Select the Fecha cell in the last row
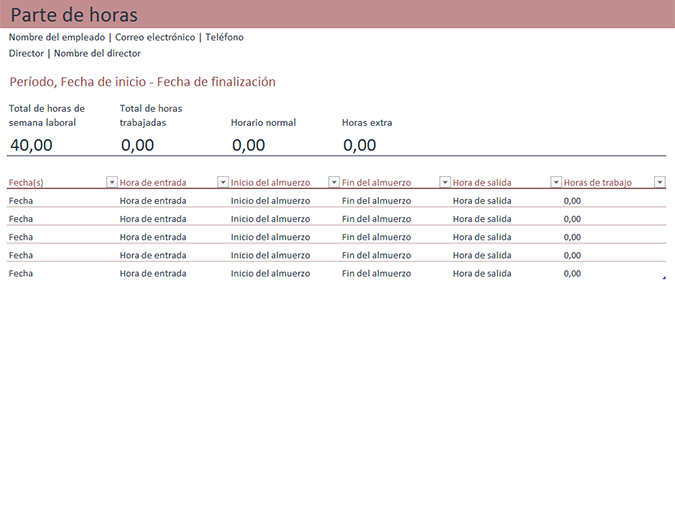 point(21,273)
